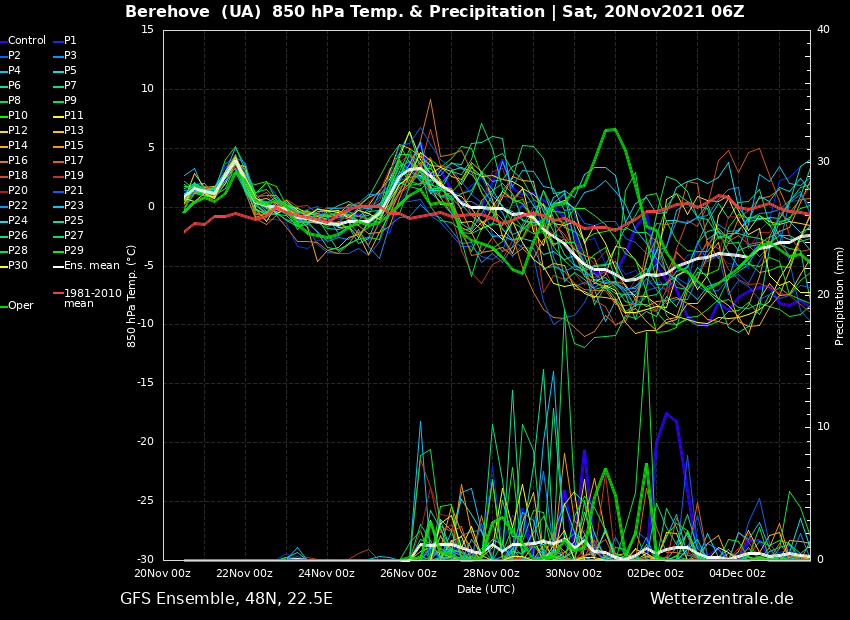The height and width of the screenshot is (620, 850).
Task: Click the GFS Ensemble location caption
Action: [x=226, y=599]
